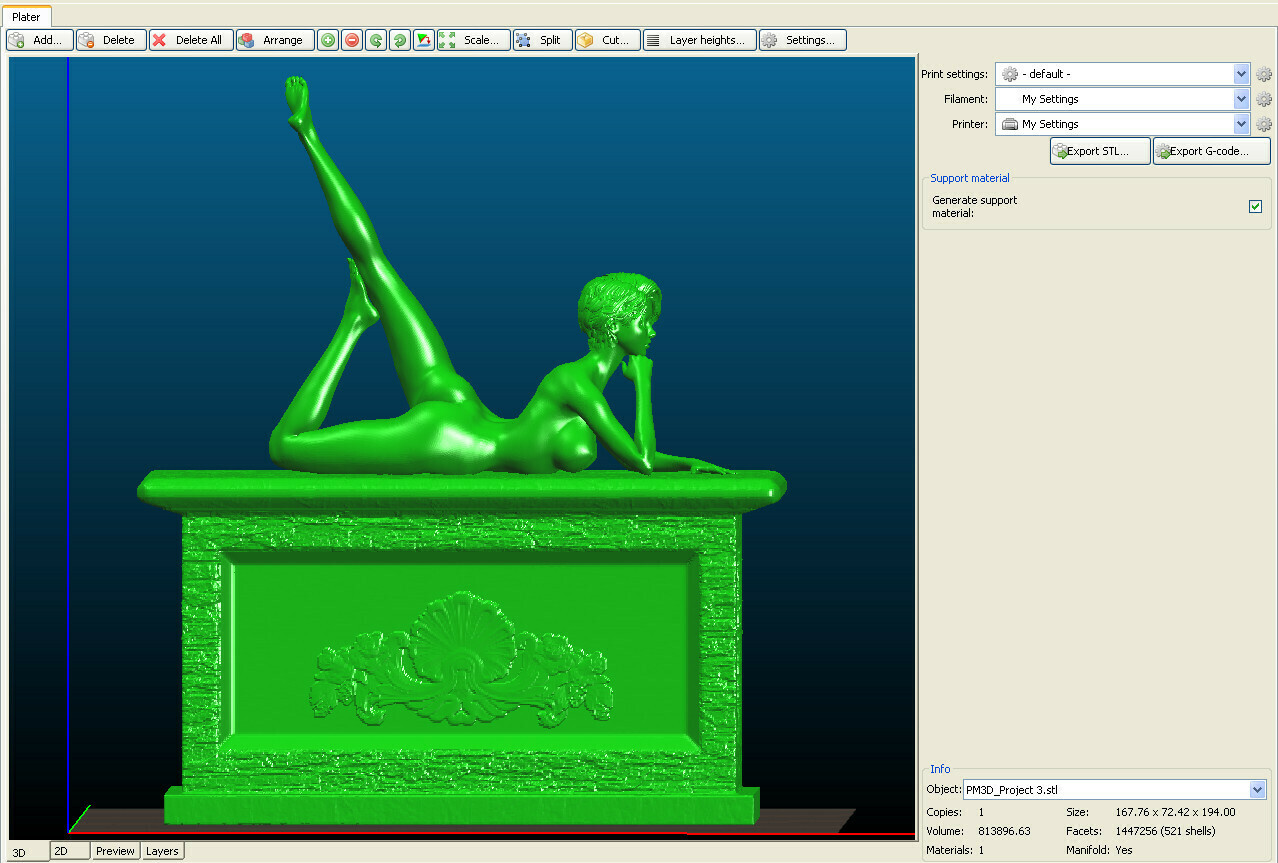This screenshot has width=1278, height=863.
Task: Expand the Filament preset dropdown
Action: (x=1241, y=99)
